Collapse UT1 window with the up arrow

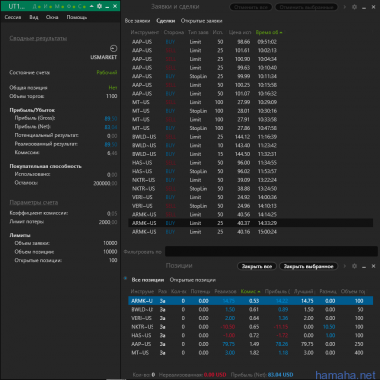point(91,6)
